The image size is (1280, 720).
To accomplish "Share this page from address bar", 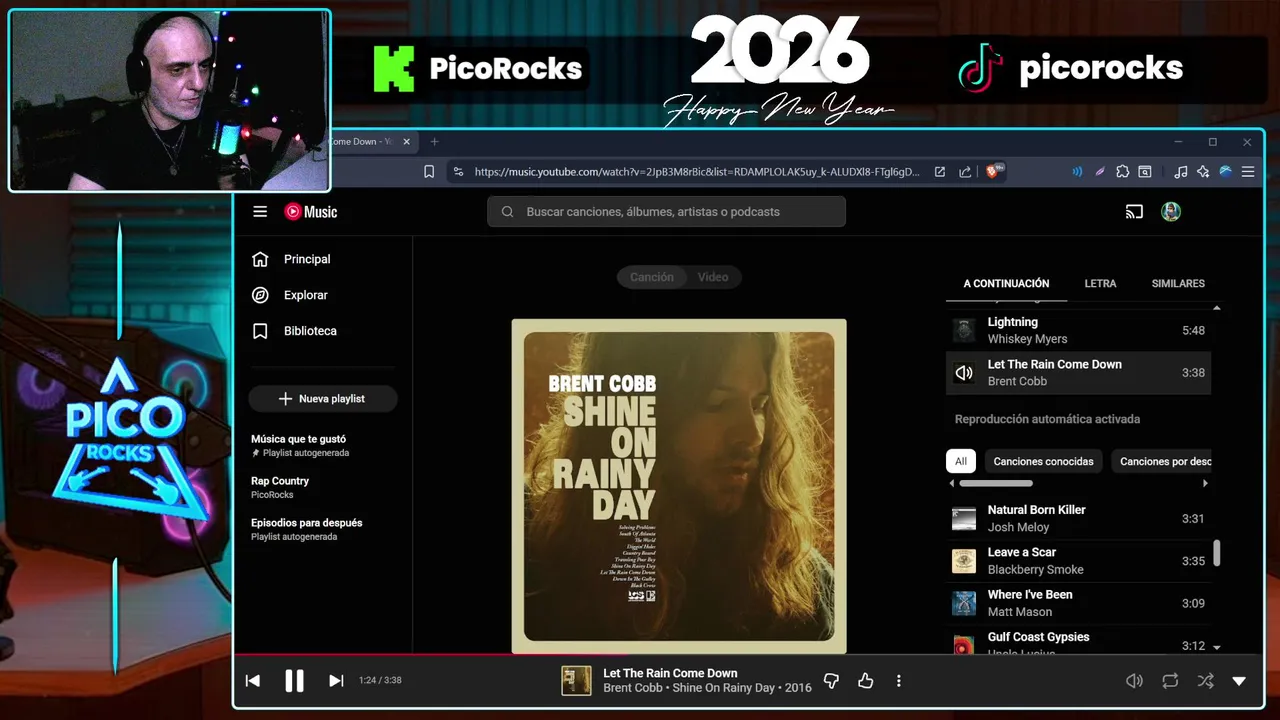I will pos(965,172).
